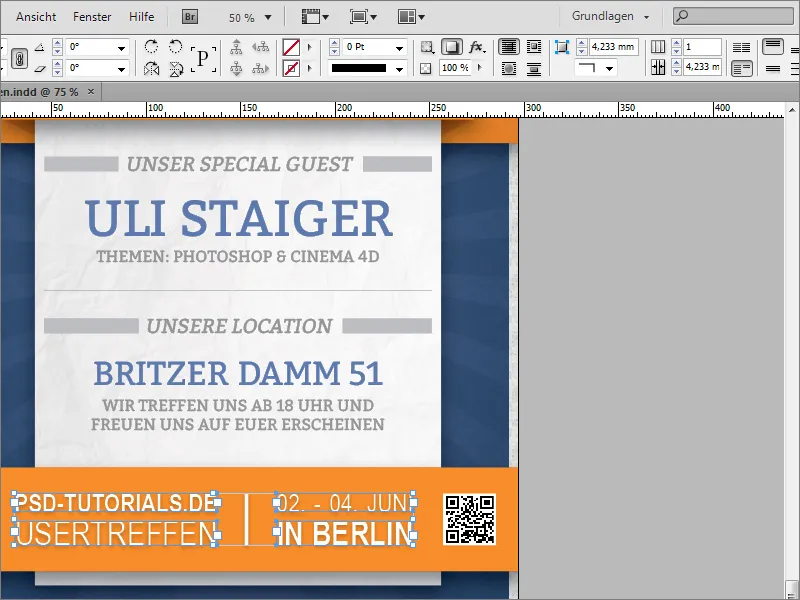Expand the opacity slider arrow
This screenshot has width=800, height=600.
tap(480, 67)
